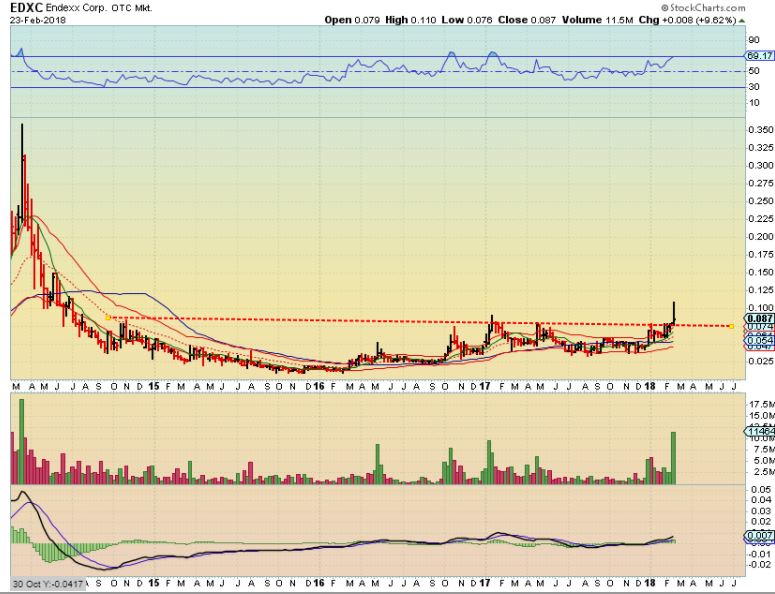
Task: Click the 0.250 price axis label
Action: [x=761, y=201]
